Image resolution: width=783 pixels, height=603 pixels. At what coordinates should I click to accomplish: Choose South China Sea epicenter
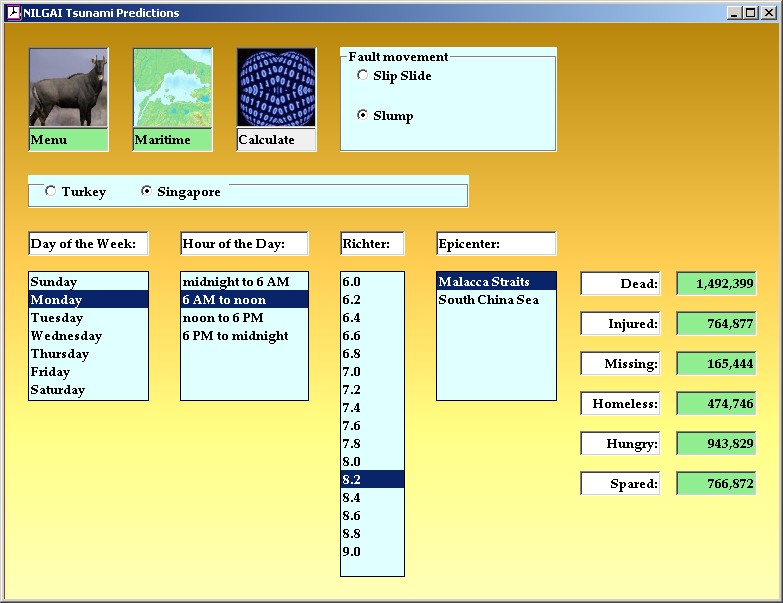(495, 300)
